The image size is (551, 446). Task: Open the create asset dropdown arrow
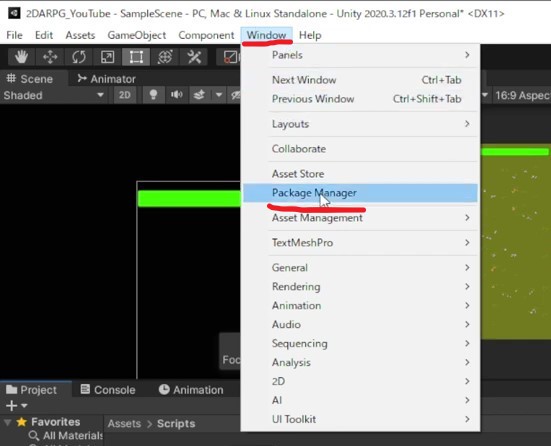[24, 406]
